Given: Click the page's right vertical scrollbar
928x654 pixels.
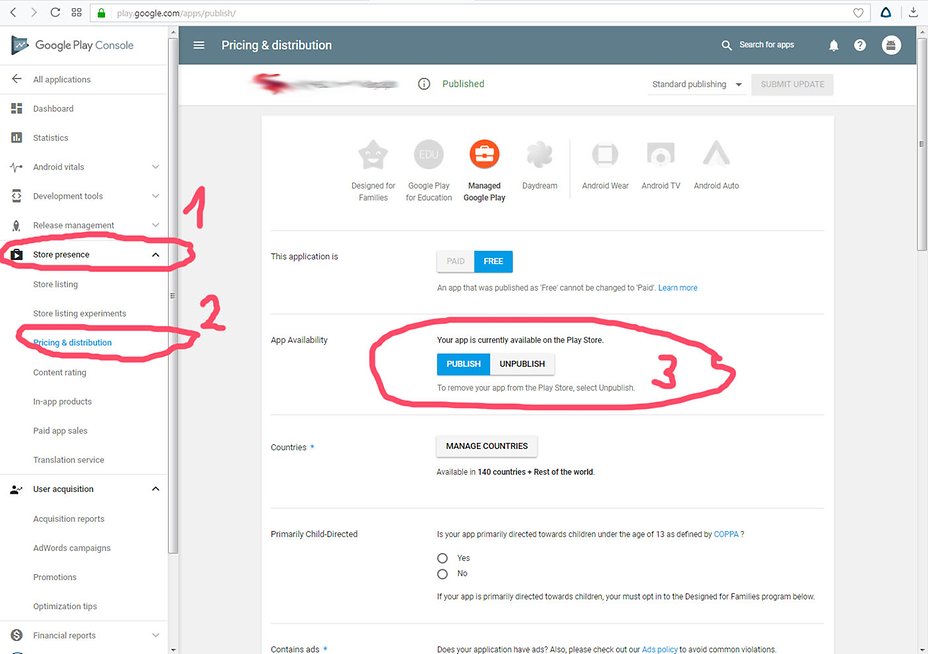Looking at the screenshot, I should click(921, 142).
